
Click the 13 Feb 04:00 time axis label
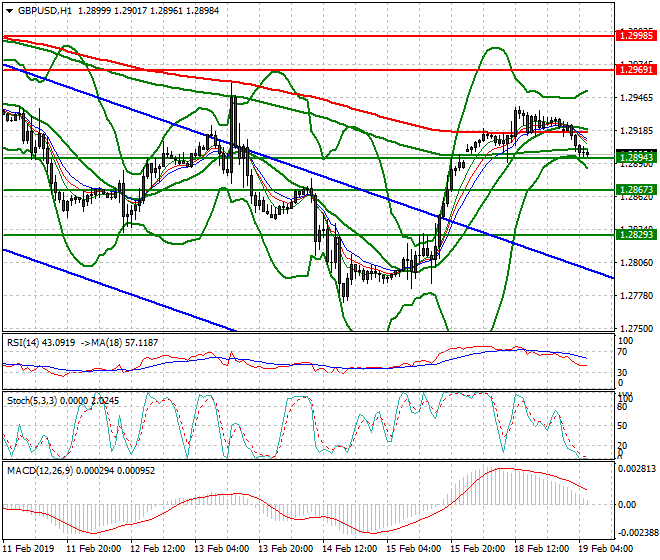click(x=221, y=549)
